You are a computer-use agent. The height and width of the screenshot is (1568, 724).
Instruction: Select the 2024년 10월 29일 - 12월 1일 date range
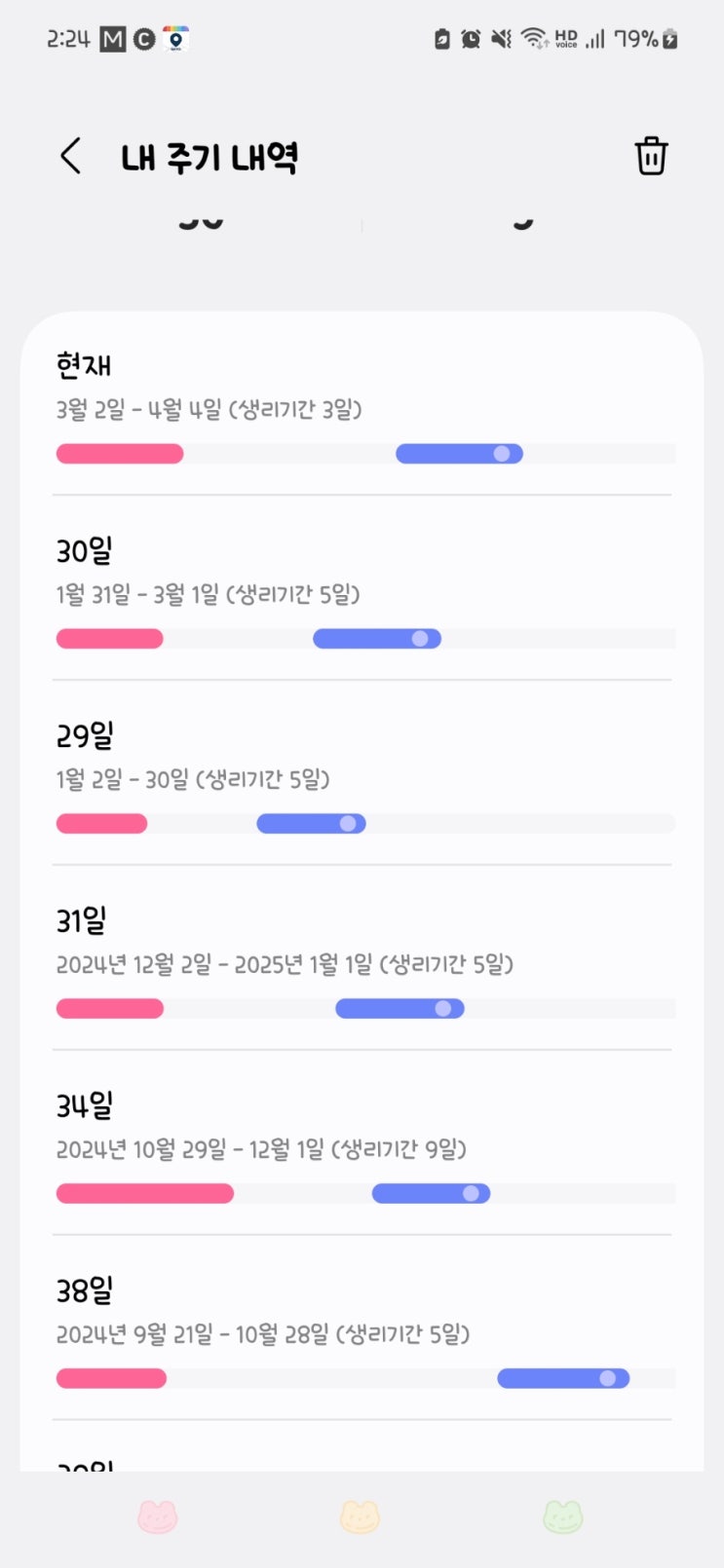(261, 1149)
